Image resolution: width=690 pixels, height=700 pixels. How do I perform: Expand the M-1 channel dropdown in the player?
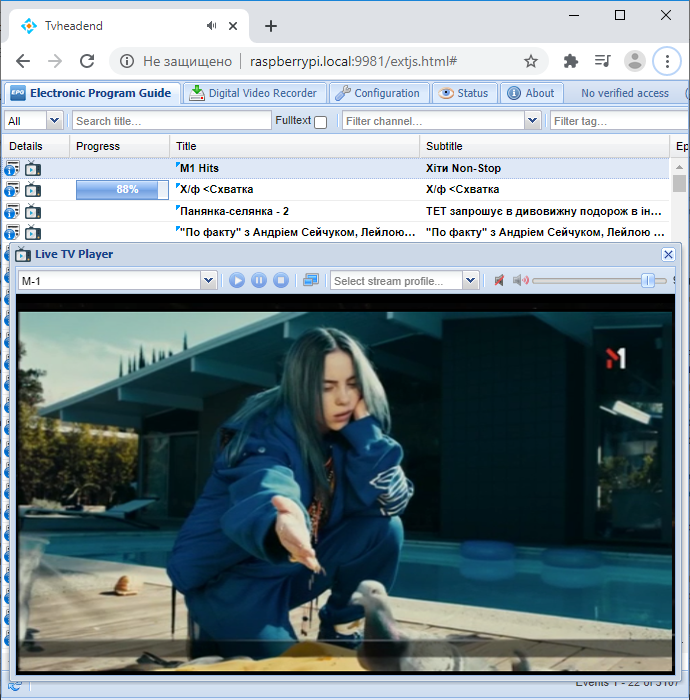tap(208, 280)
